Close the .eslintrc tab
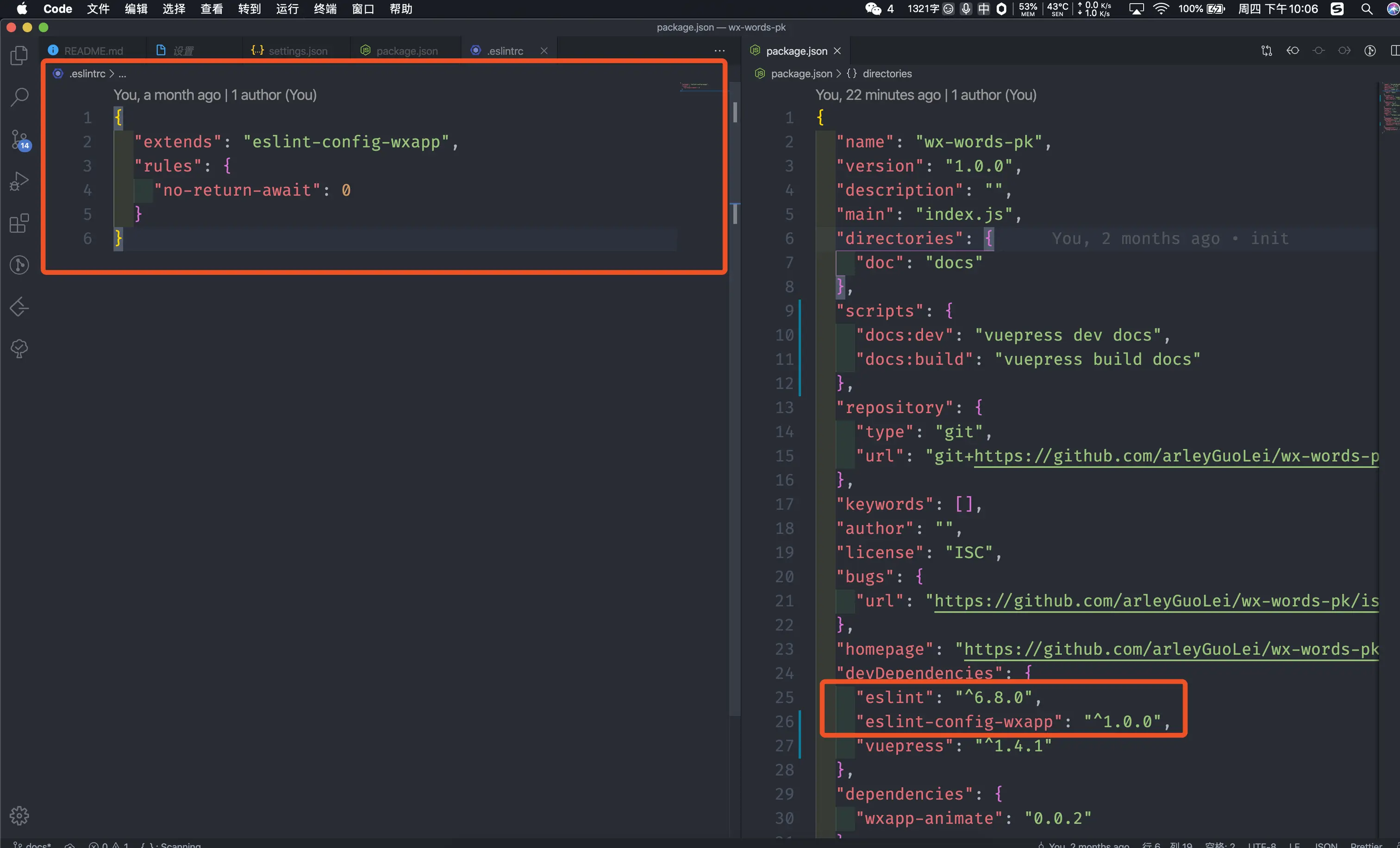This screenshot has width=1400, height=848. point(544,51)
